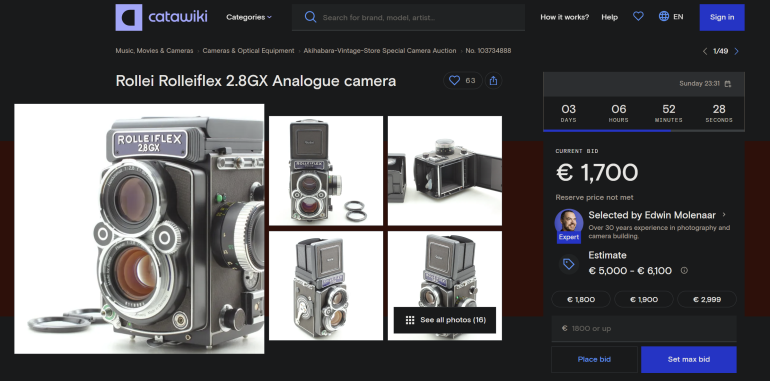Open angled camera thumbnail with crank side
Viewport: 770px width, 381px height.
326,286
